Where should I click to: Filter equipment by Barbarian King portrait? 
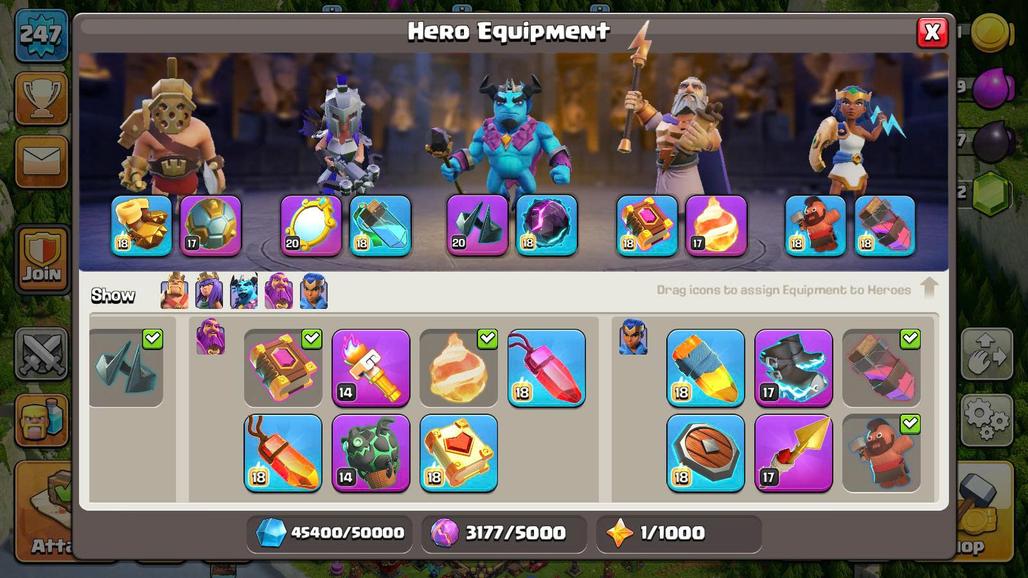174,291
